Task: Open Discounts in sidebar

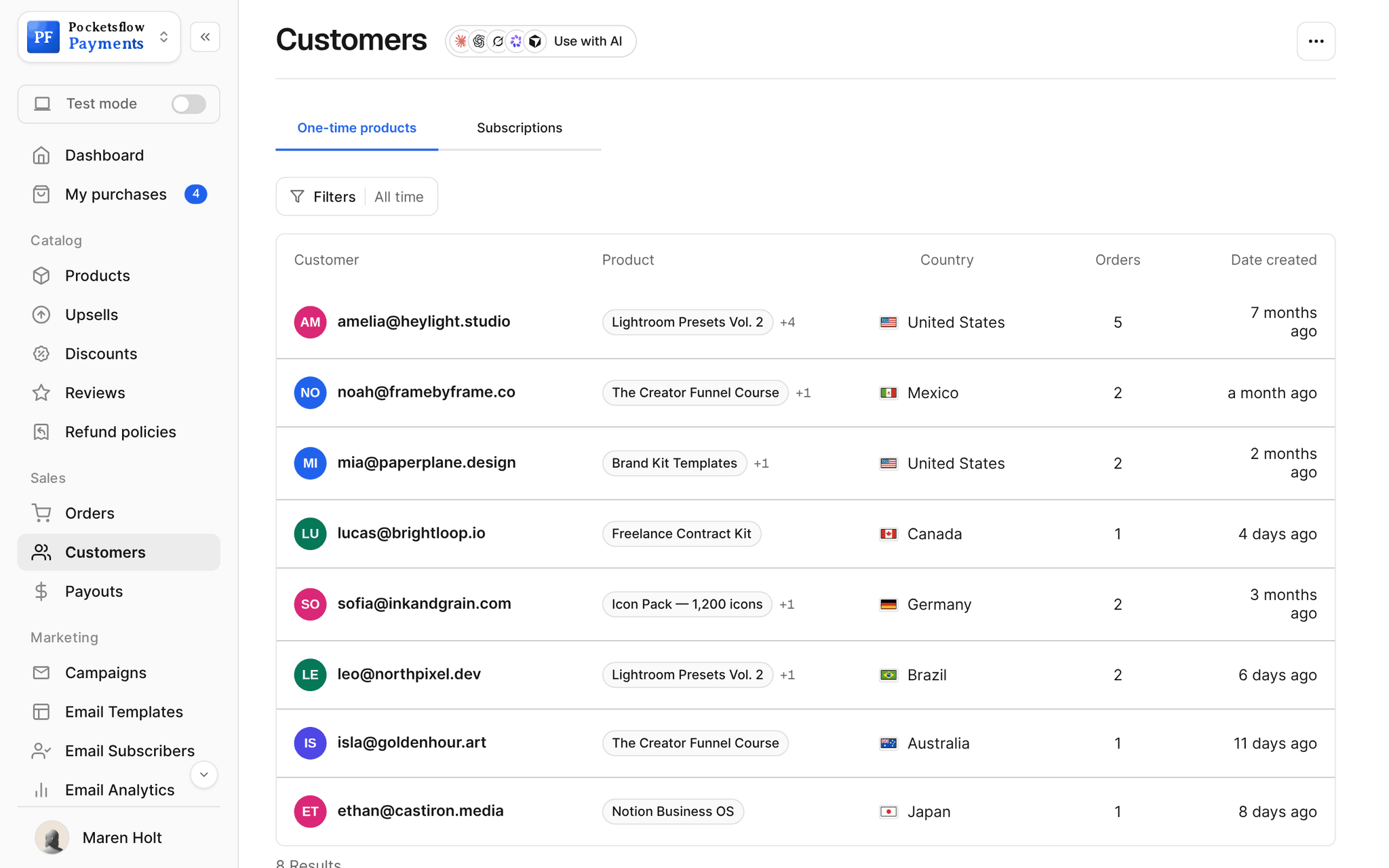Action: [x=119, y=354]
